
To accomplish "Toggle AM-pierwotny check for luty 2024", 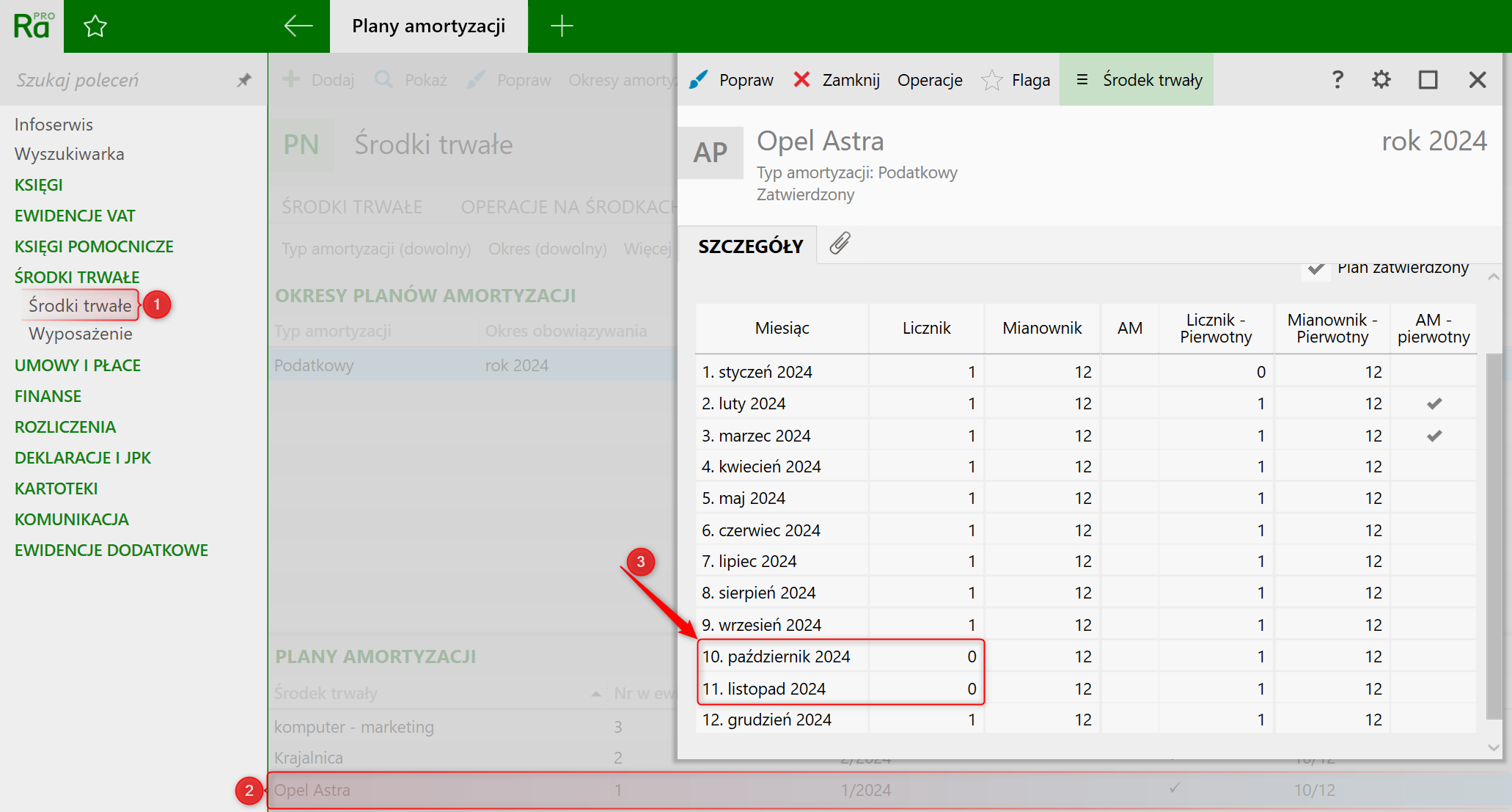I will click(1434, 403).
